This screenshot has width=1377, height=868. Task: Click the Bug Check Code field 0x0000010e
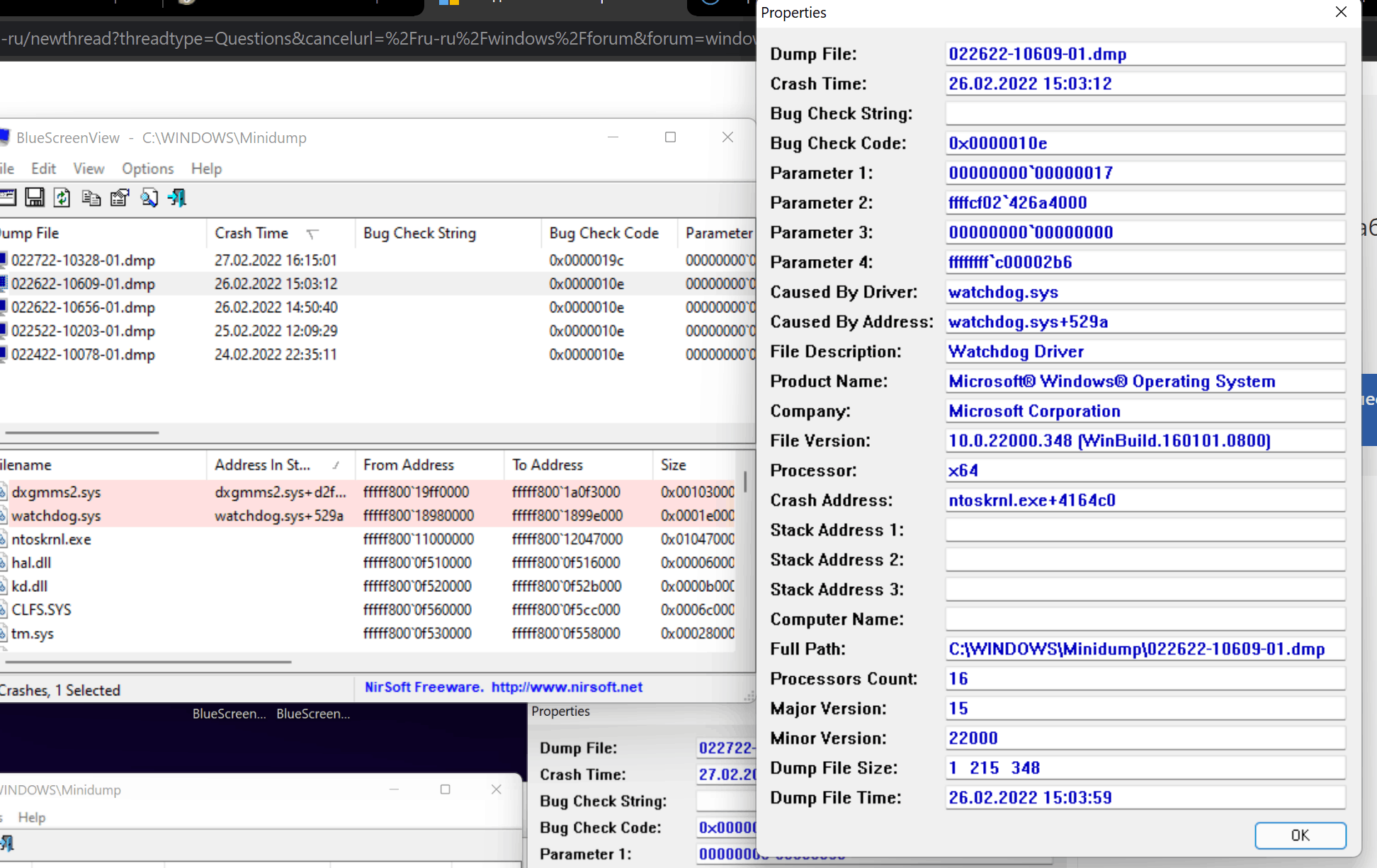pos(1145,143)
